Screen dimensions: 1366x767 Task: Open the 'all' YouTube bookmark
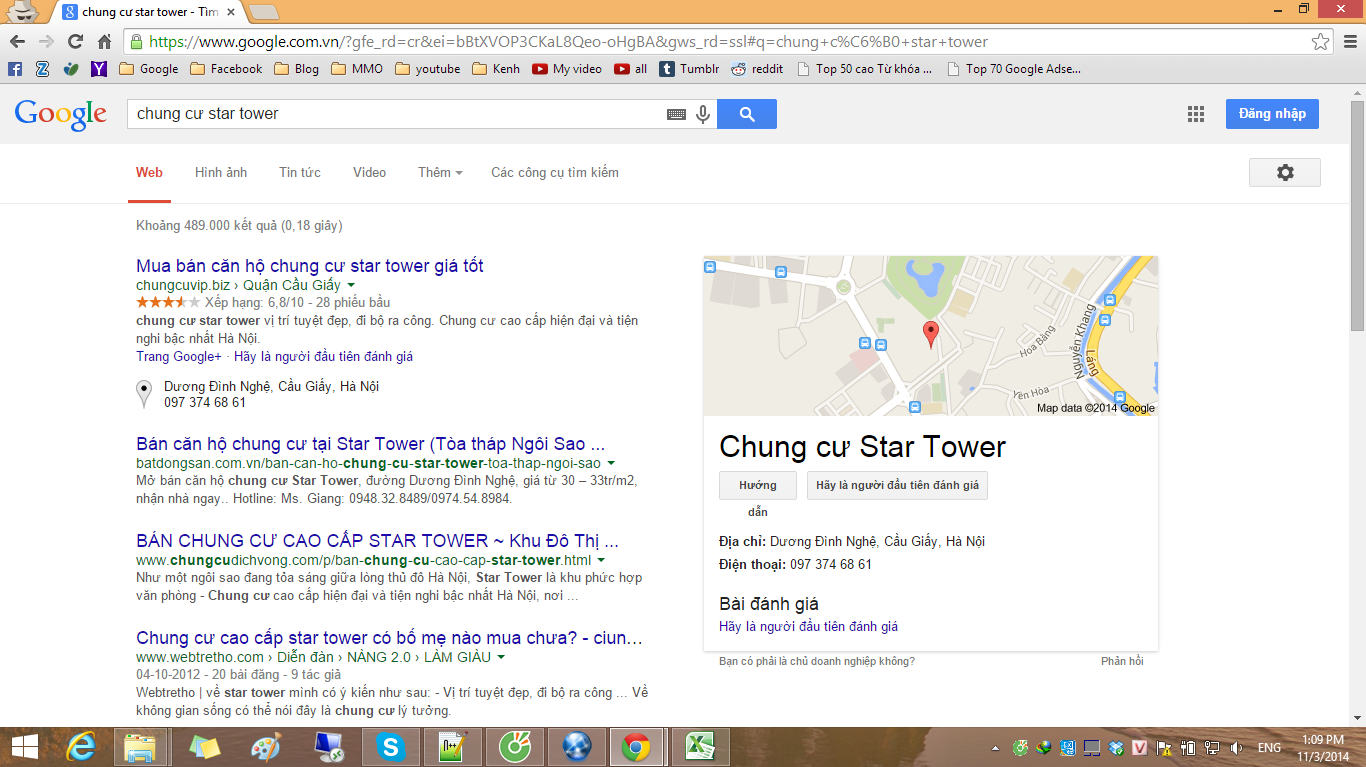point(631,69)
